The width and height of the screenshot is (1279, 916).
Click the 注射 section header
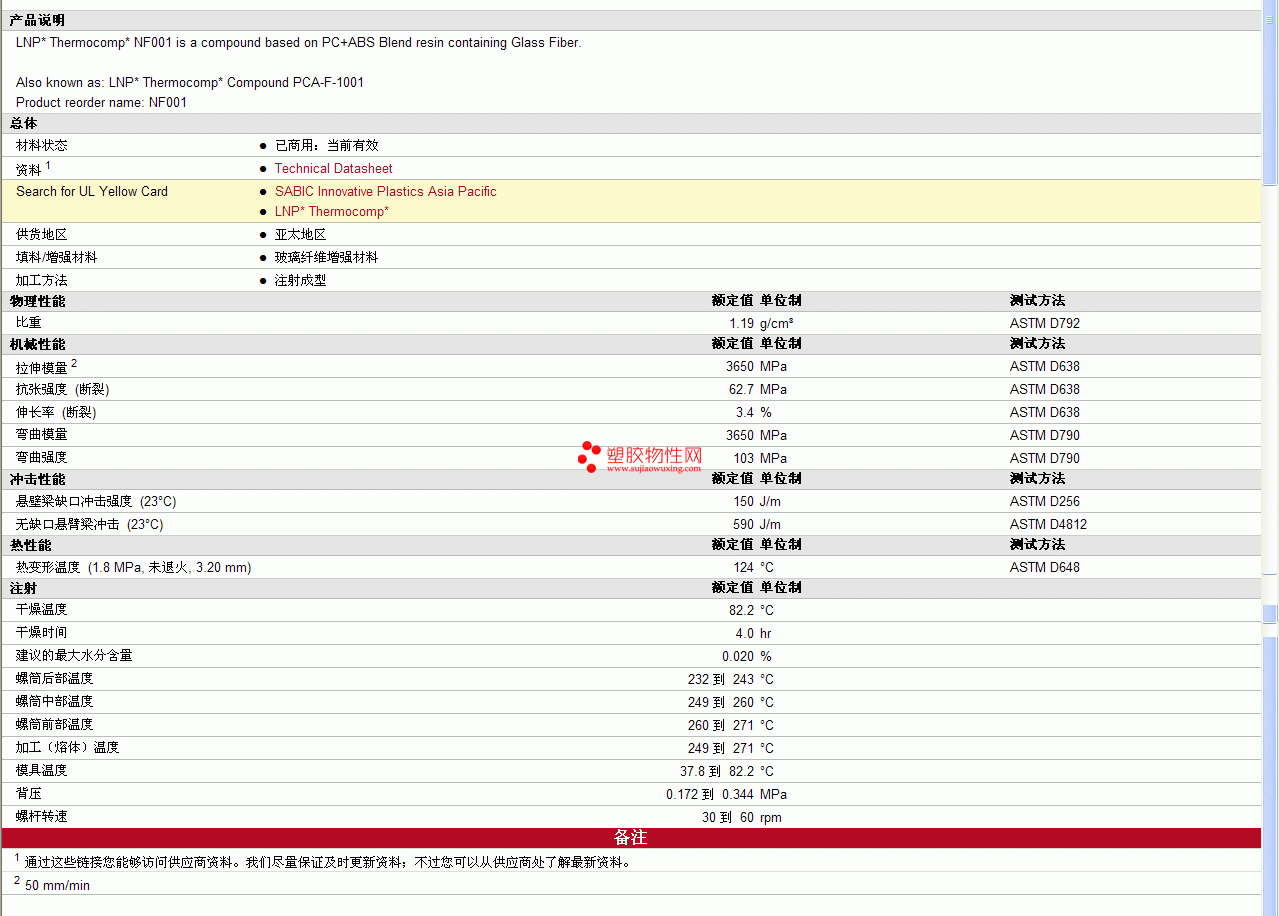coord(24,588)
